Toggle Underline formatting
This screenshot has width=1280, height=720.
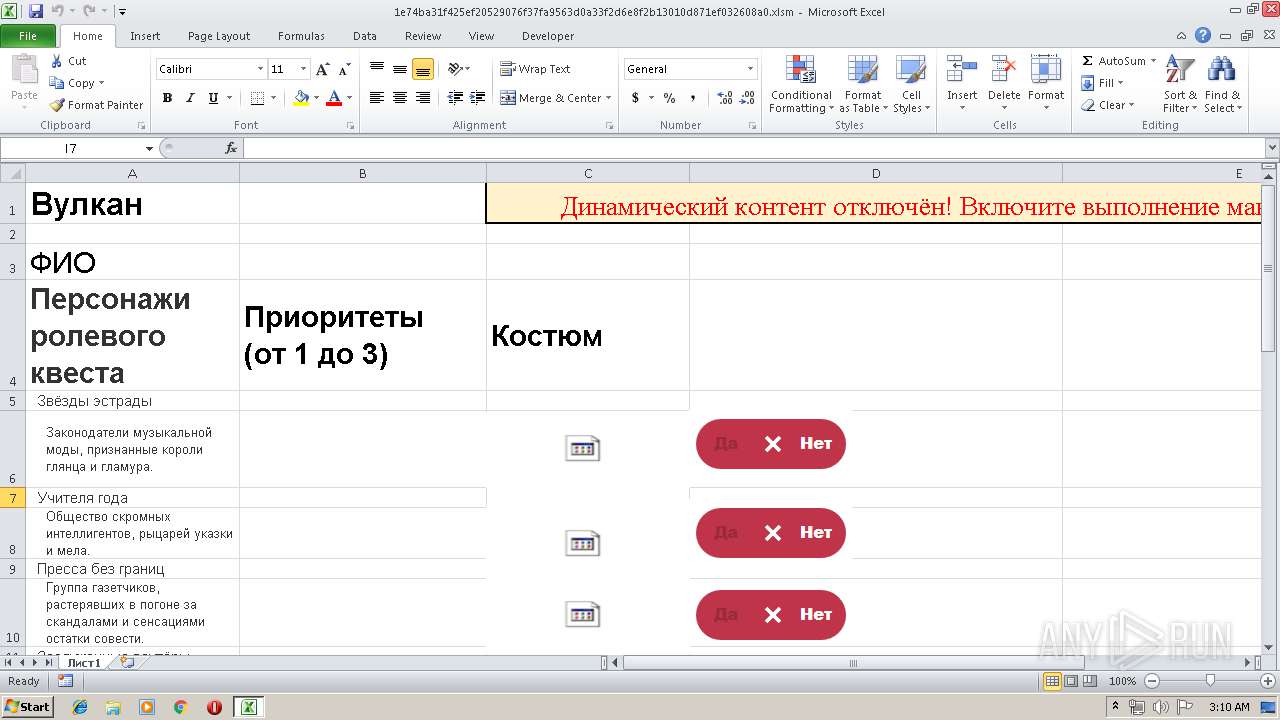coord(213,98)
